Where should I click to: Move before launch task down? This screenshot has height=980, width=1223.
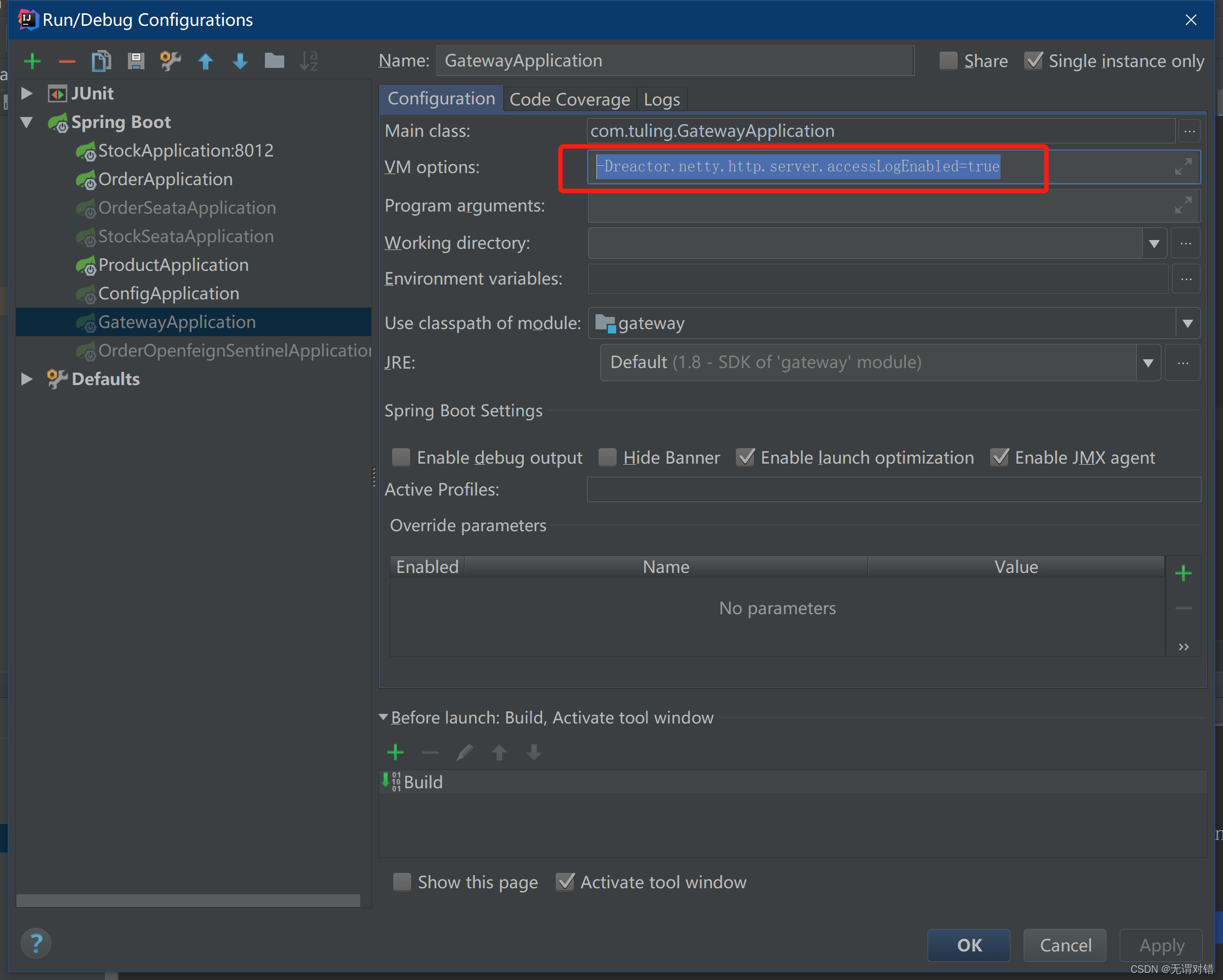click(x=534, y=753)
